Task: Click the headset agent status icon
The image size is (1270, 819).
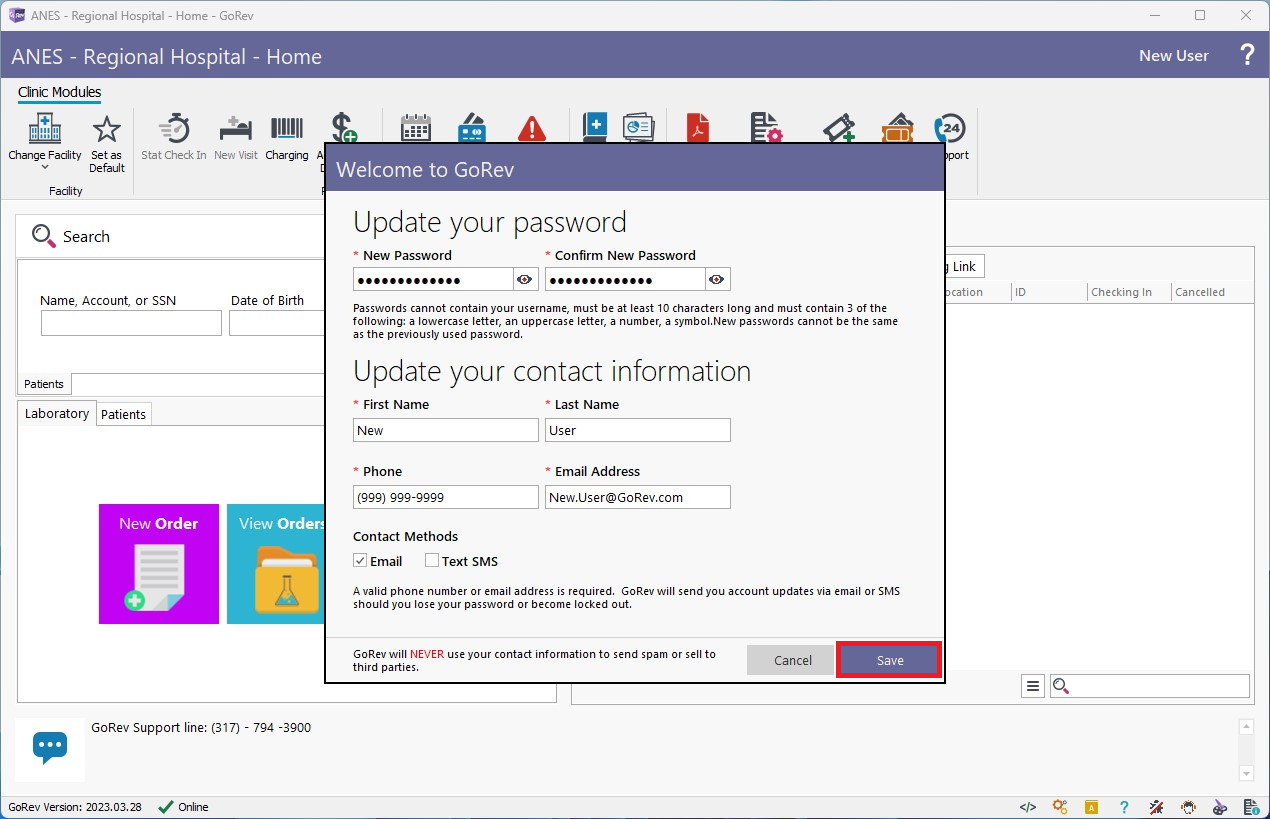Action: [x=1188, y=807]
